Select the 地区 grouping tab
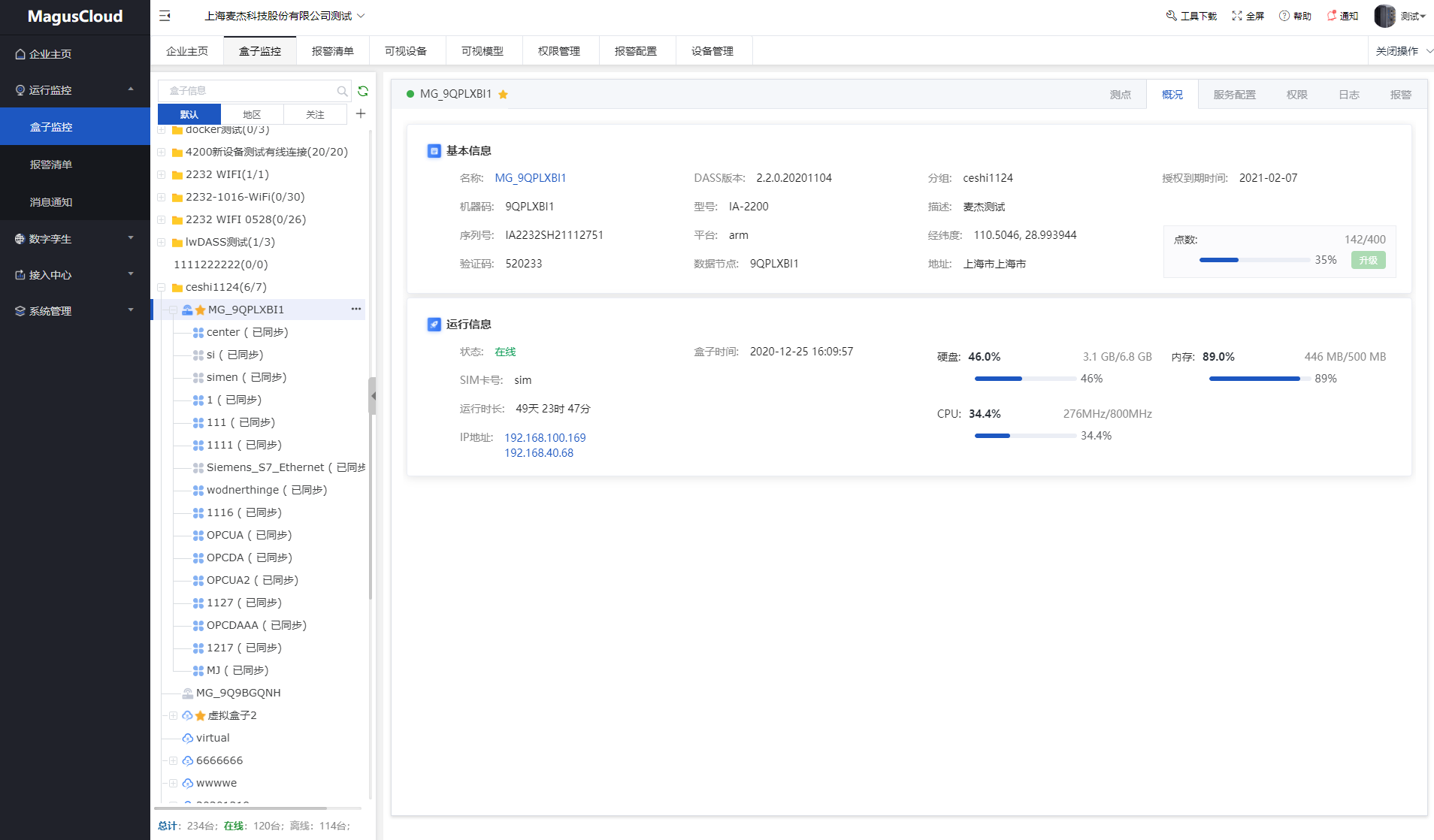 pos(253,114)
